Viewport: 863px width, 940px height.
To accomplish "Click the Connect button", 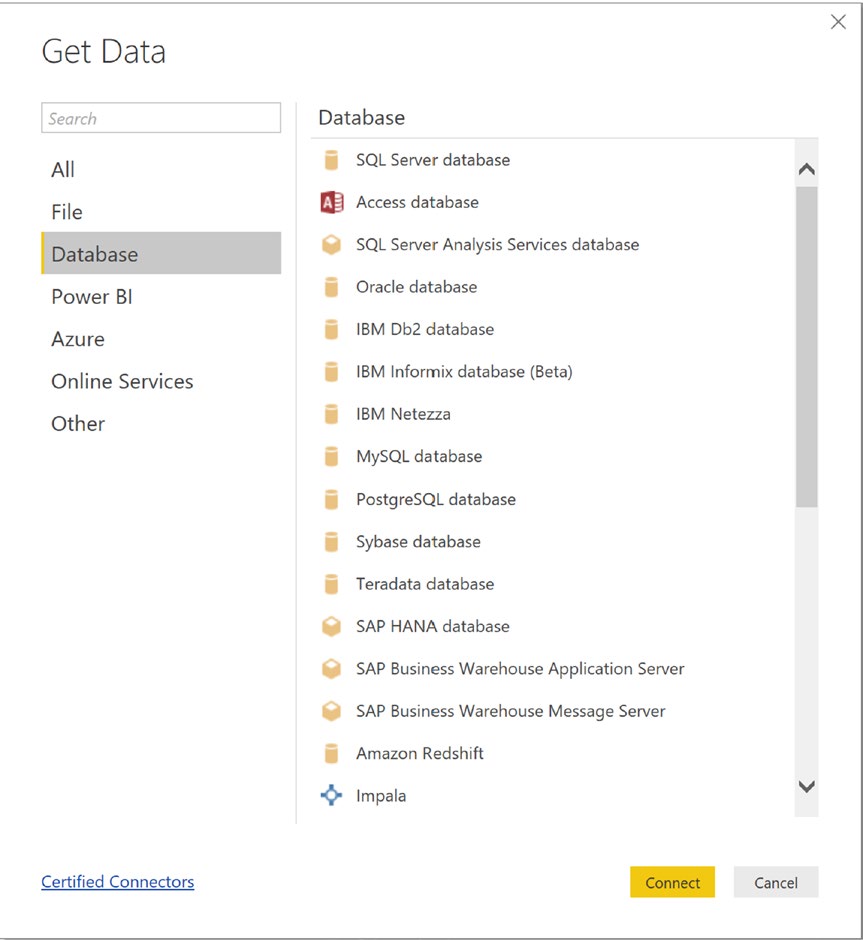I will pos(672,882).
